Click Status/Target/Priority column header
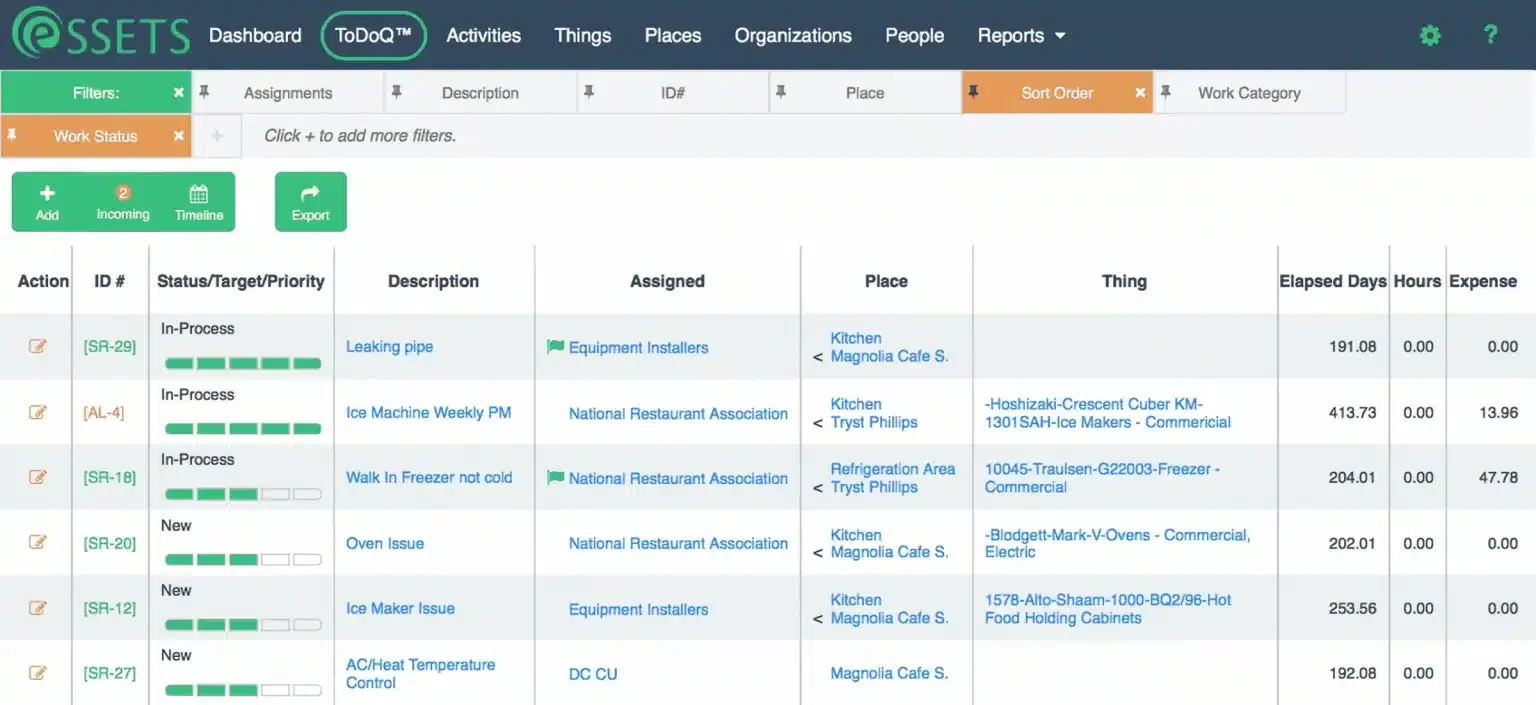Viewport: 1536px width, 705px height. click(x=241, y=281)
